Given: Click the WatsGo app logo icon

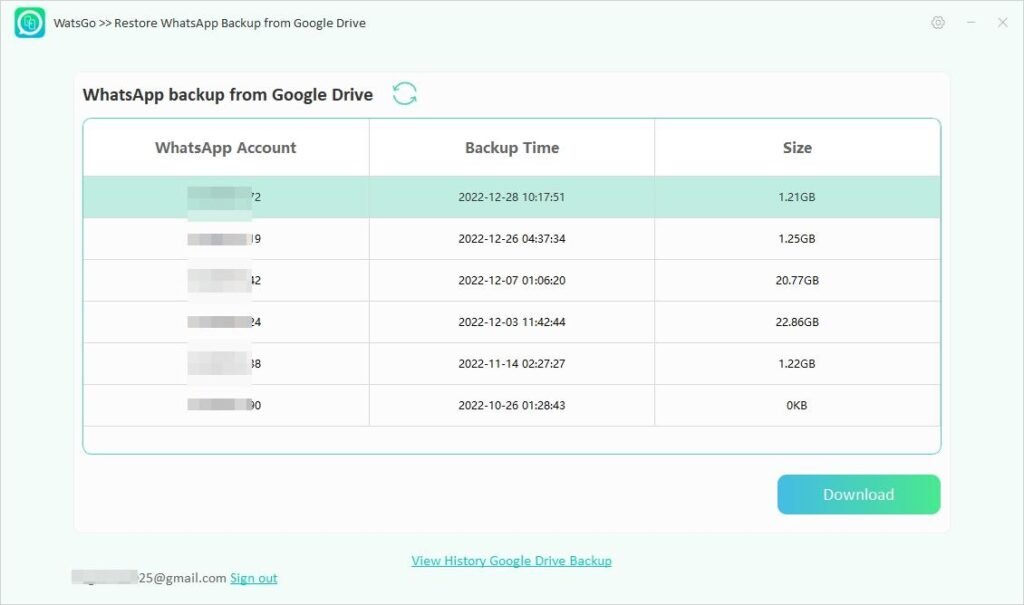Looking at the screenshot, I should coord(29,22).
